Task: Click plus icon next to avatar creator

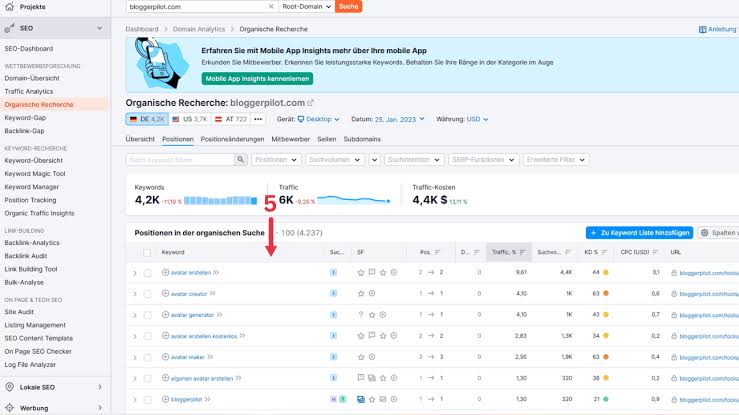Action: click(165, 293)
